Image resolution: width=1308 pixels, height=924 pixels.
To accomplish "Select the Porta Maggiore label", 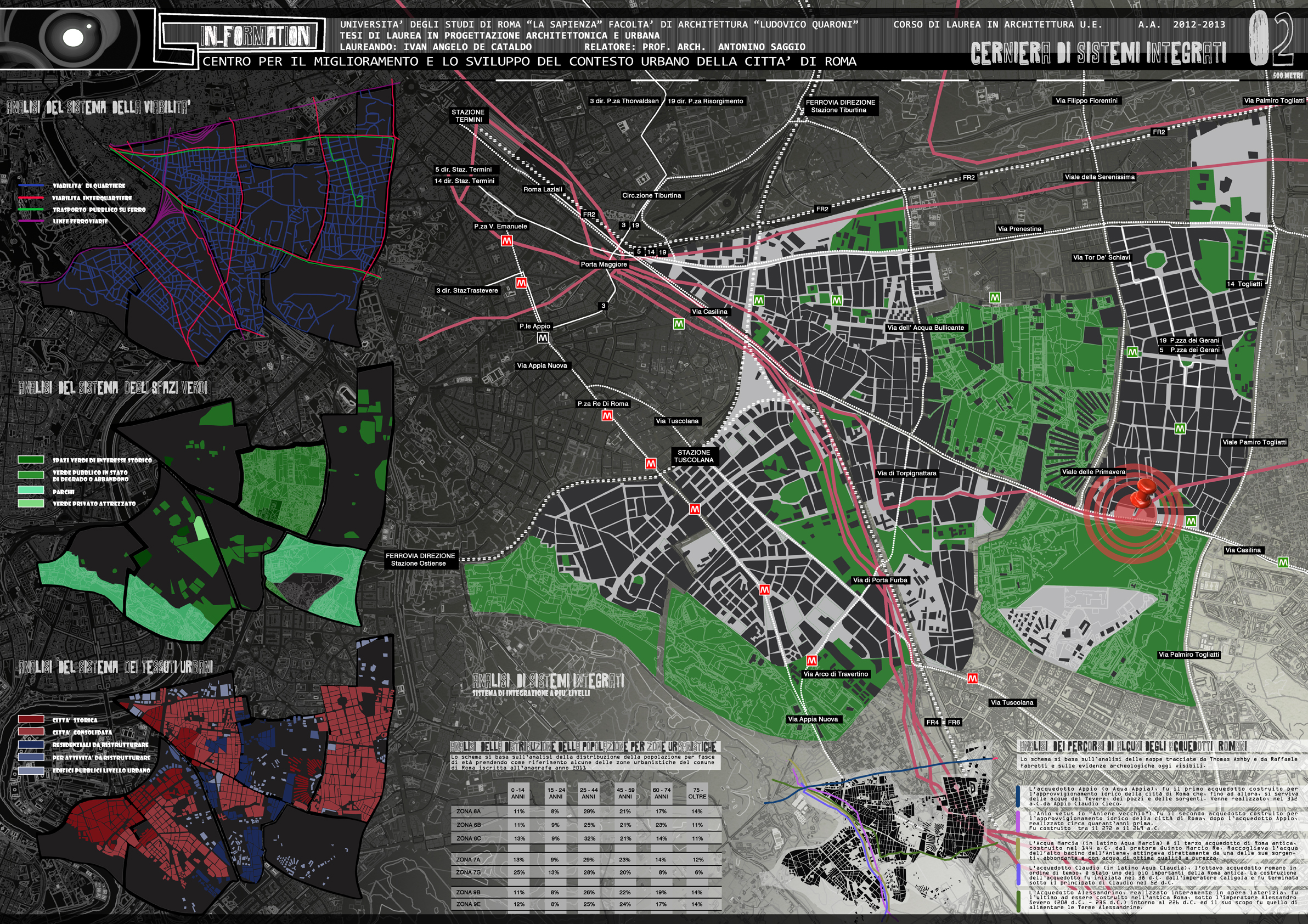I will click(604, 264).
